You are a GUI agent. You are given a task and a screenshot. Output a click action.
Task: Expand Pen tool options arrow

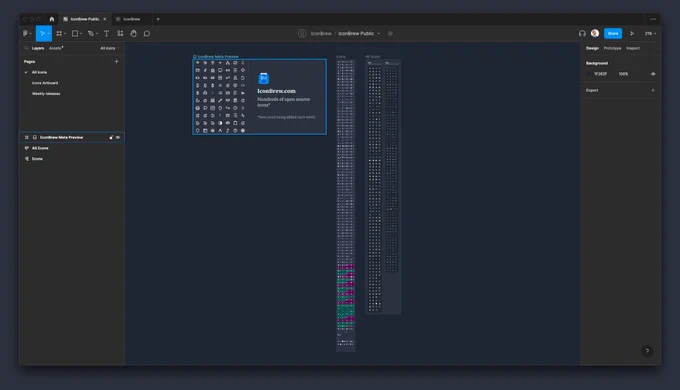pyautogui.click(x=97, y=33)
